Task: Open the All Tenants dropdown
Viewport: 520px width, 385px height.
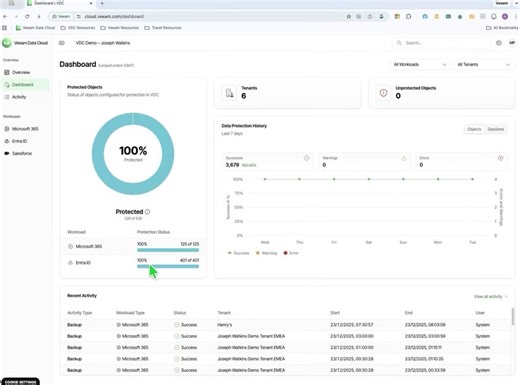Action: pos(484,64)
